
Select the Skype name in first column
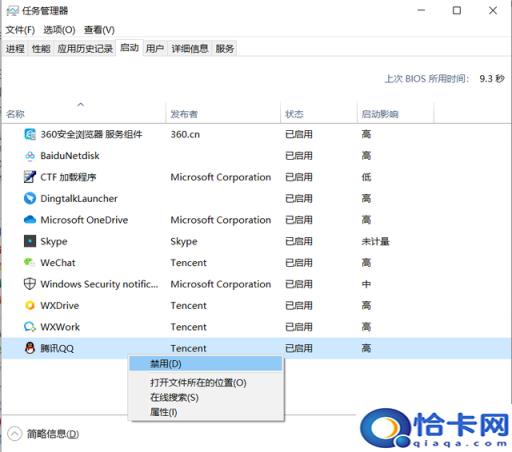pos(54,241)
